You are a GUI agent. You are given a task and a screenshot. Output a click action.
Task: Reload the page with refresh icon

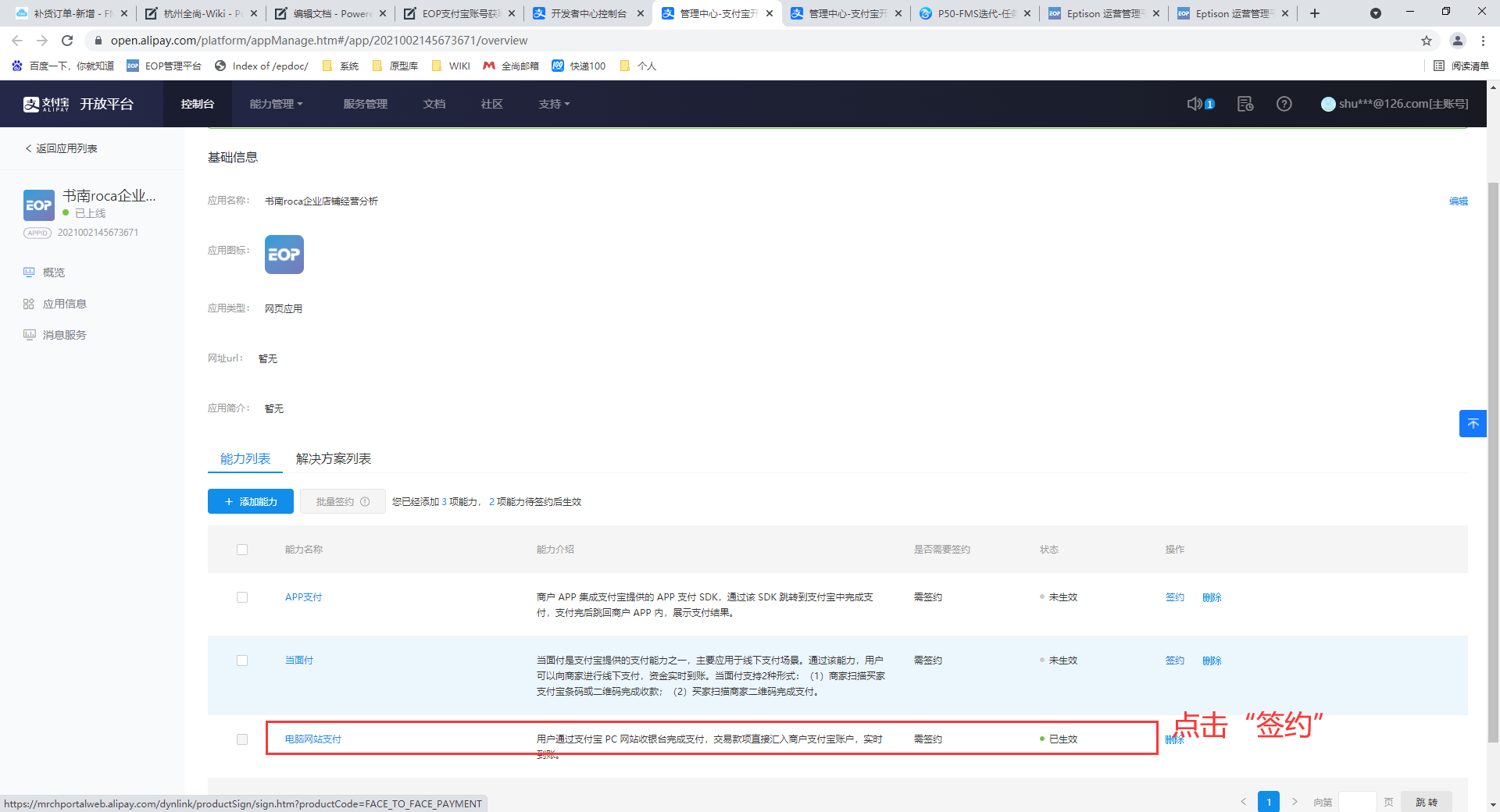(x=67, y=41)
